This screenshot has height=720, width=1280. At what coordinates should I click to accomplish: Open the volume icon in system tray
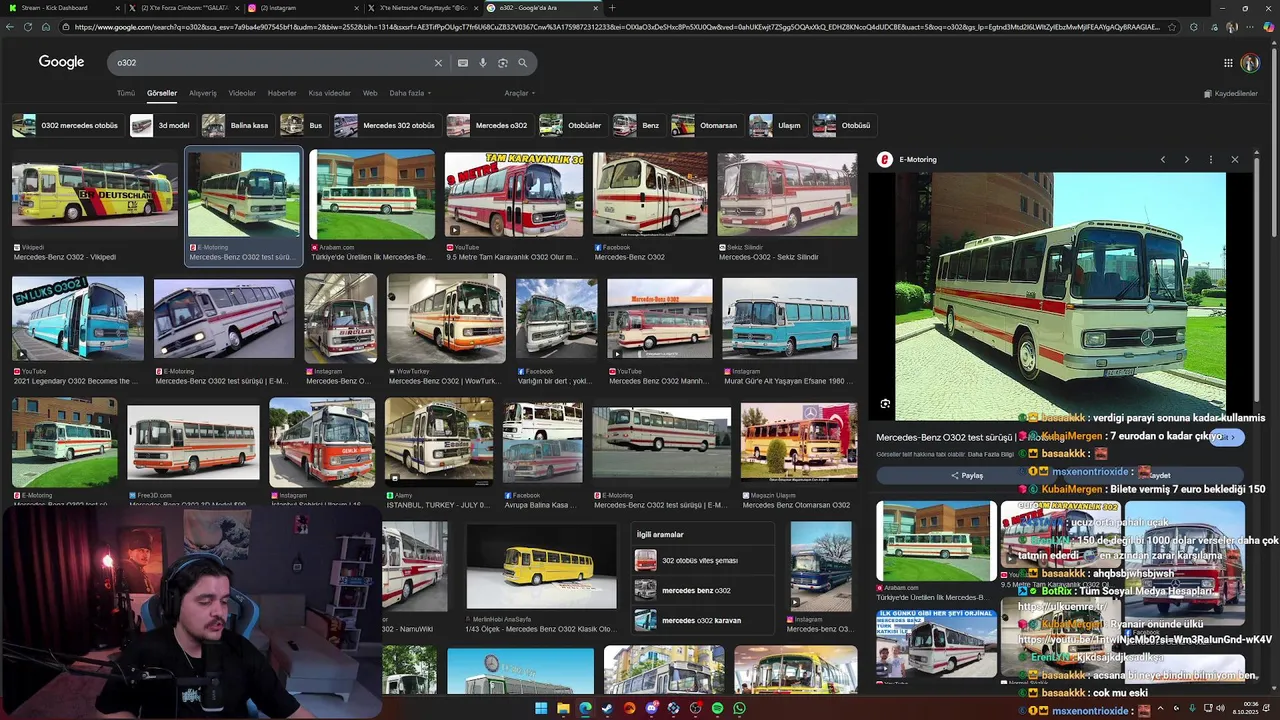pyautogui.click(x=1220, y=708)
